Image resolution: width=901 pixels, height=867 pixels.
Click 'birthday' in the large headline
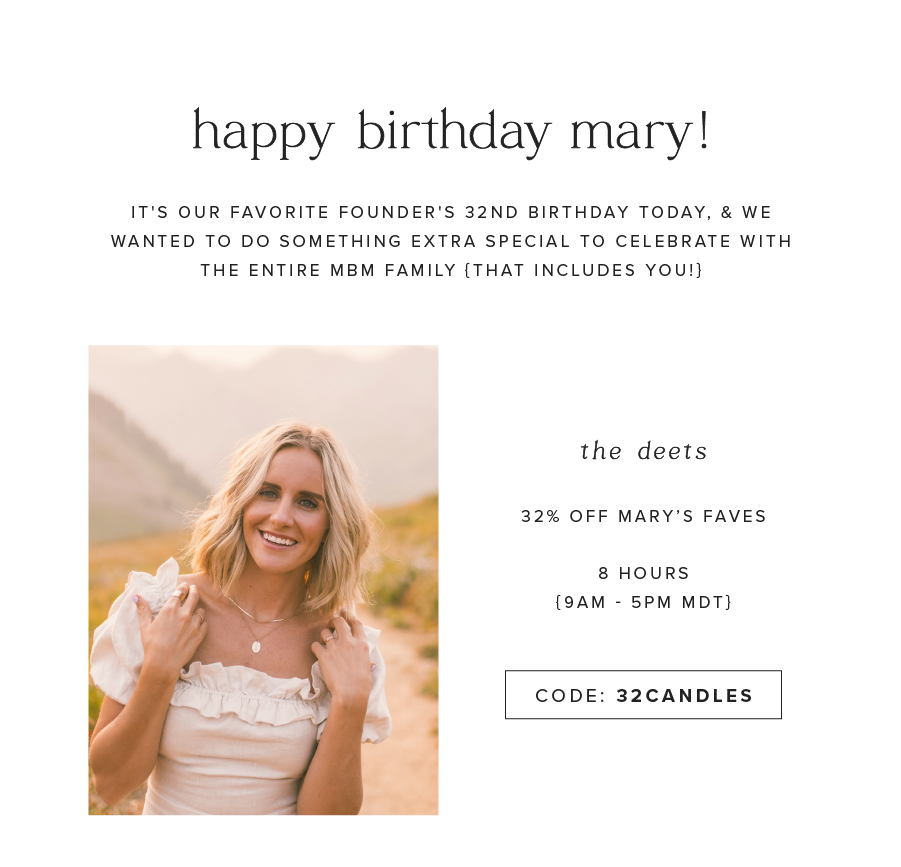[x=455, y=133]
